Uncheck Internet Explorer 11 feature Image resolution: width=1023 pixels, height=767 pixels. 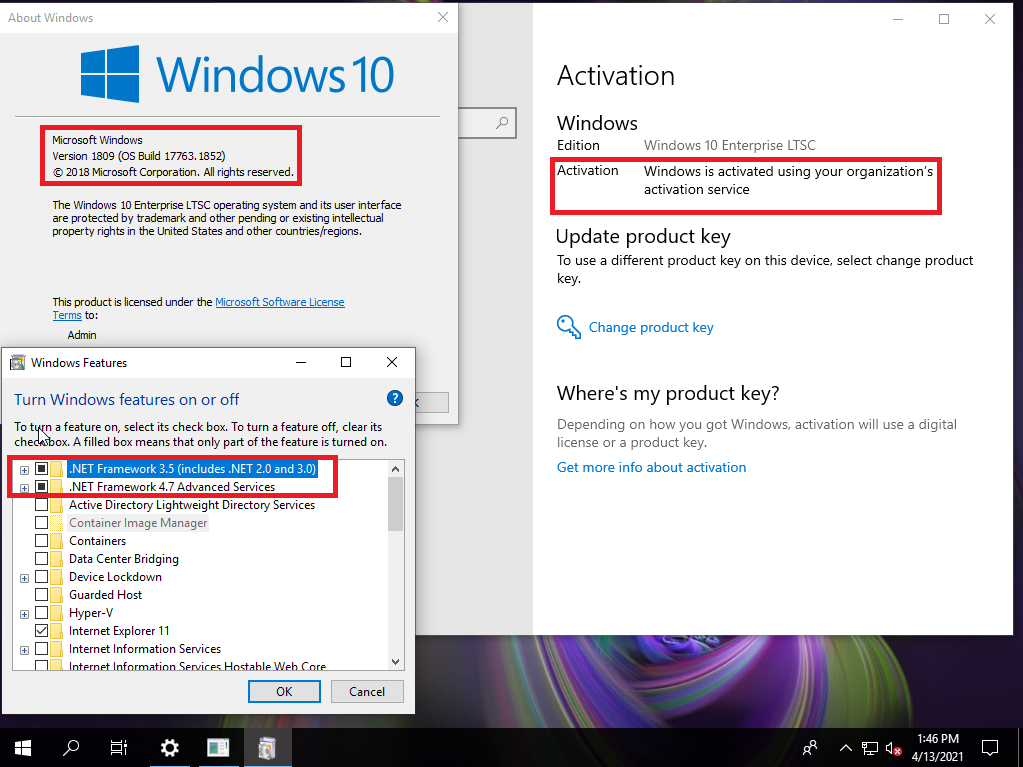click(41, 631)
